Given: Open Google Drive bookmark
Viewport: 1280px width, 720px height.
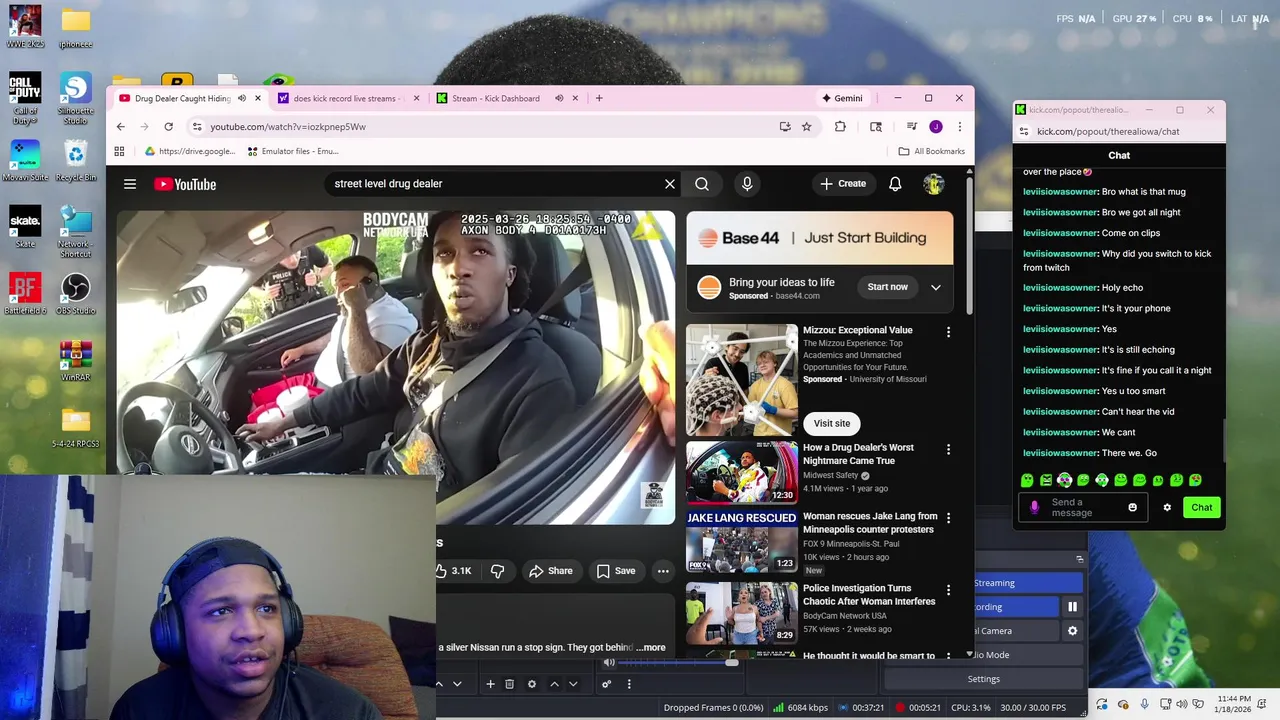Looking at the screenshot, I should coord(190,151).
